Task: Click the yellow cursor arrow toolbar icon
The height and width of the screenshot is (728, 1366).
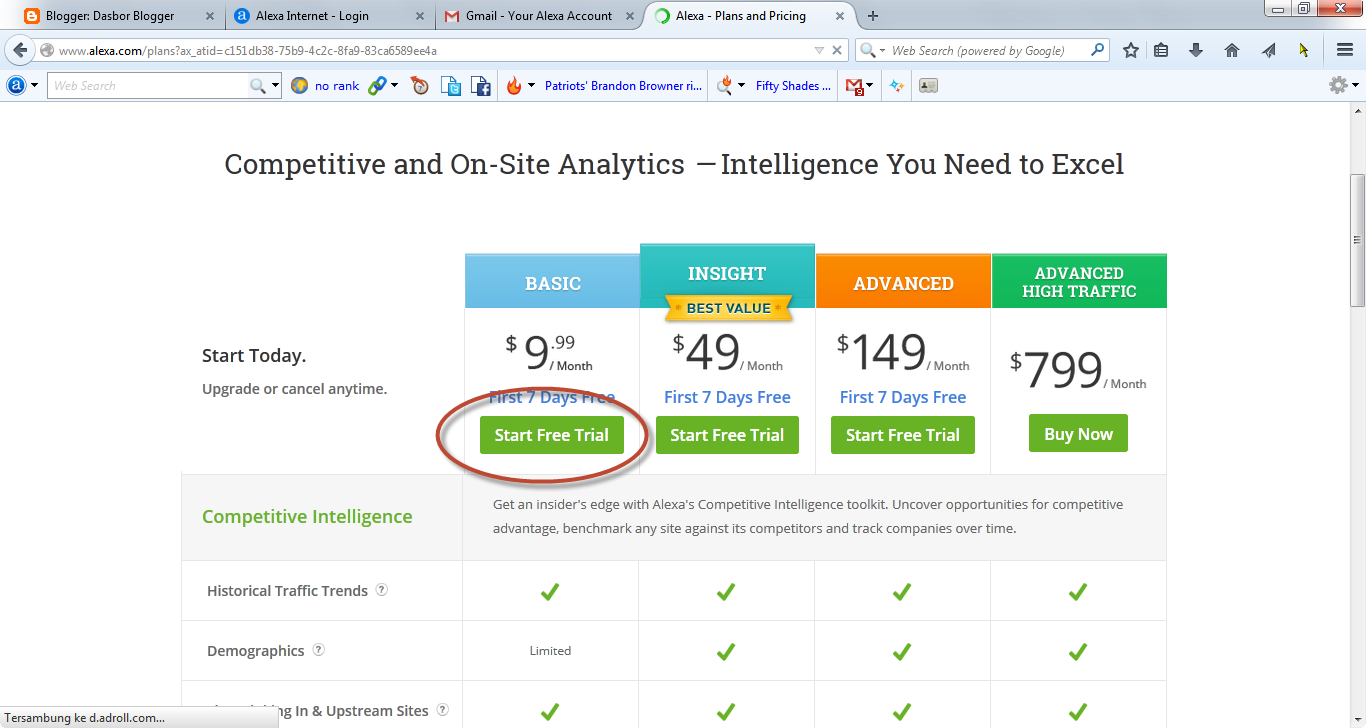Action: tap(1304, 50)
